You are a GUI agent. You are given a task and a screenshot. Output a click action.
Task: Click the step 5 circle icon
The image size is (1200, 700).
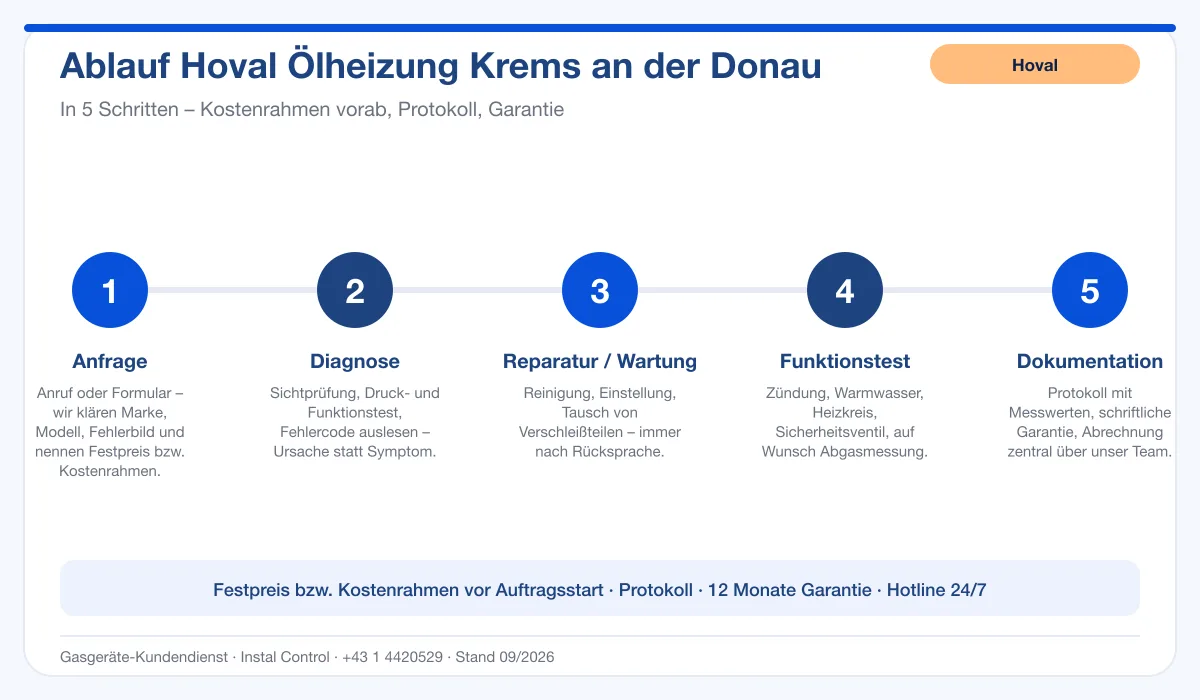(1090, 290)
